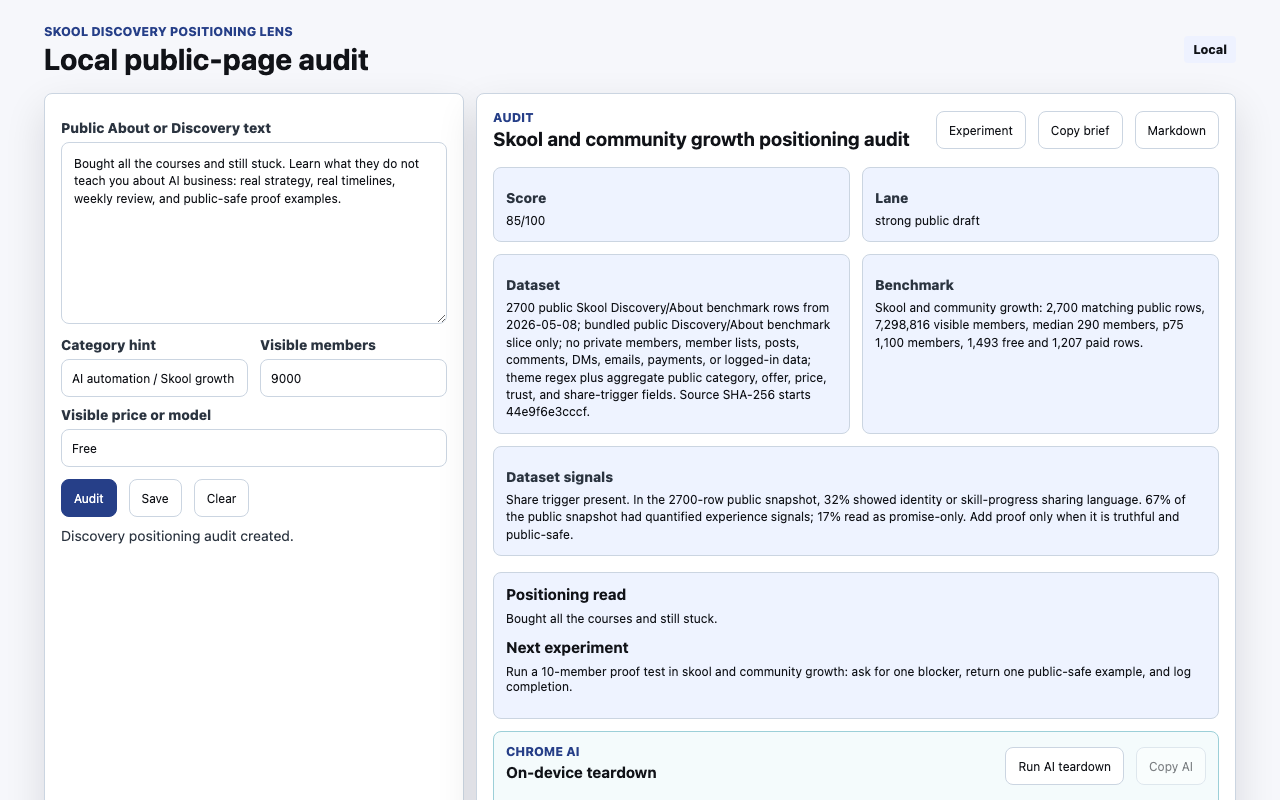Click the "Category hint" label

pos(108,345)
